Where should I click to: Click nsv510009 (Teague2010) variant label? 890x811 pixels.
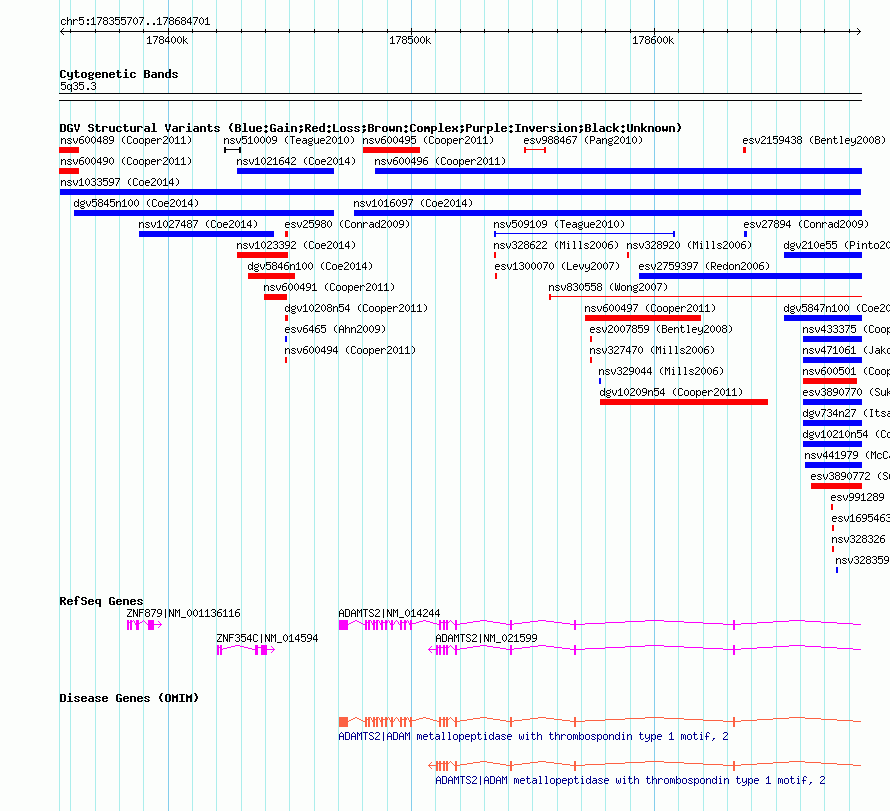tap(289, 140)
